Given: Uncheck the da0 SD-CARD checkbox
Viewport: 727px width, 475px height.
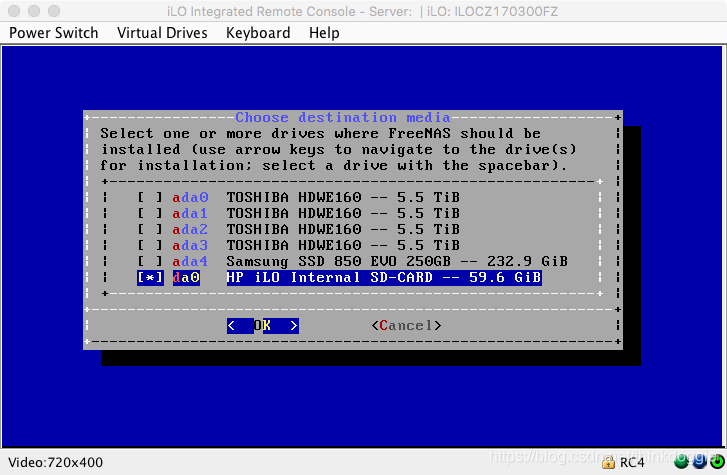Looking at the screenshot, I should [x=150, y=277].
